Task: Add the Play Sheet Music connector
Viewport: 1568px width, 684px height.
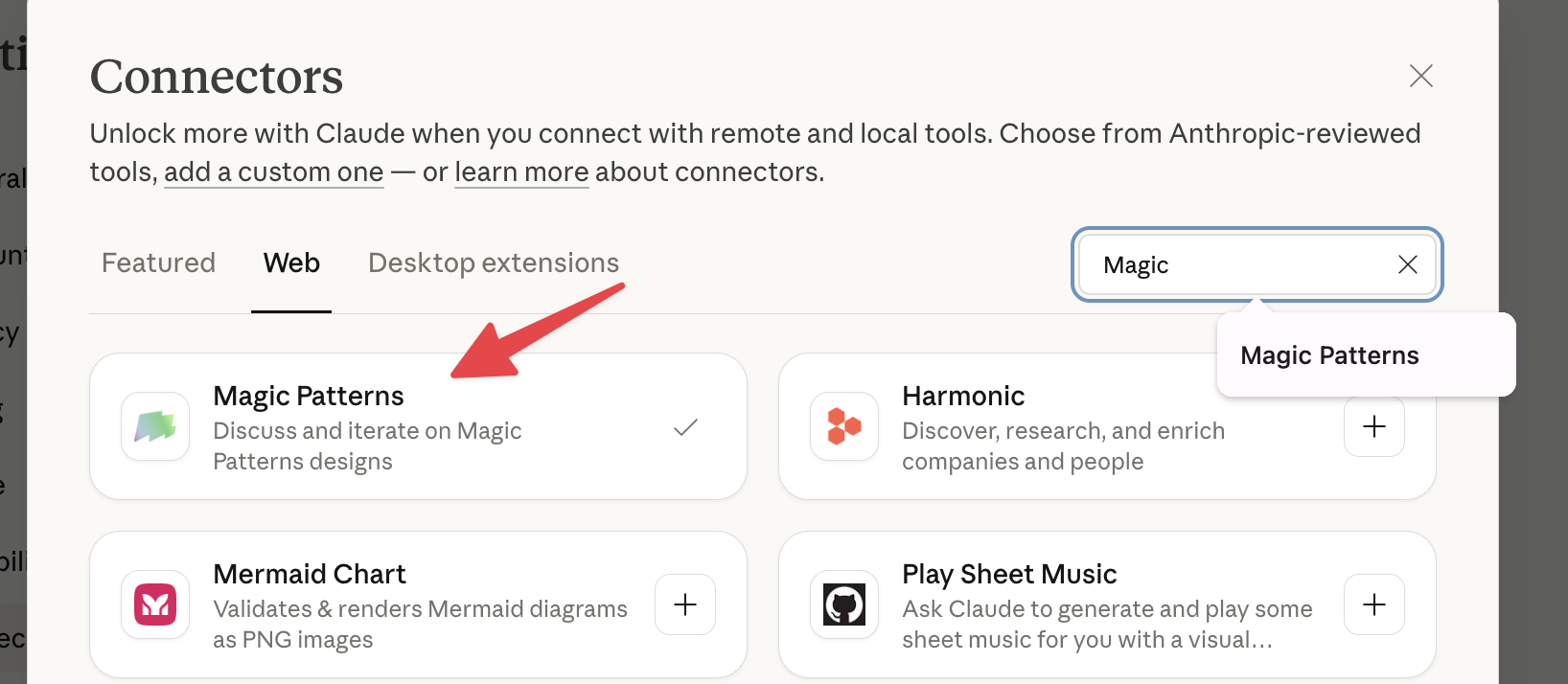Action: (1373, 604)
